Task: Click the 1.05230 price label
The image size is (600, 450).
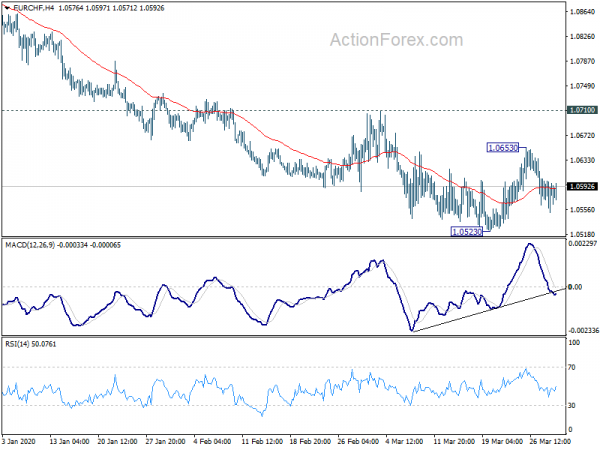Action: click(x=466, y=232)
